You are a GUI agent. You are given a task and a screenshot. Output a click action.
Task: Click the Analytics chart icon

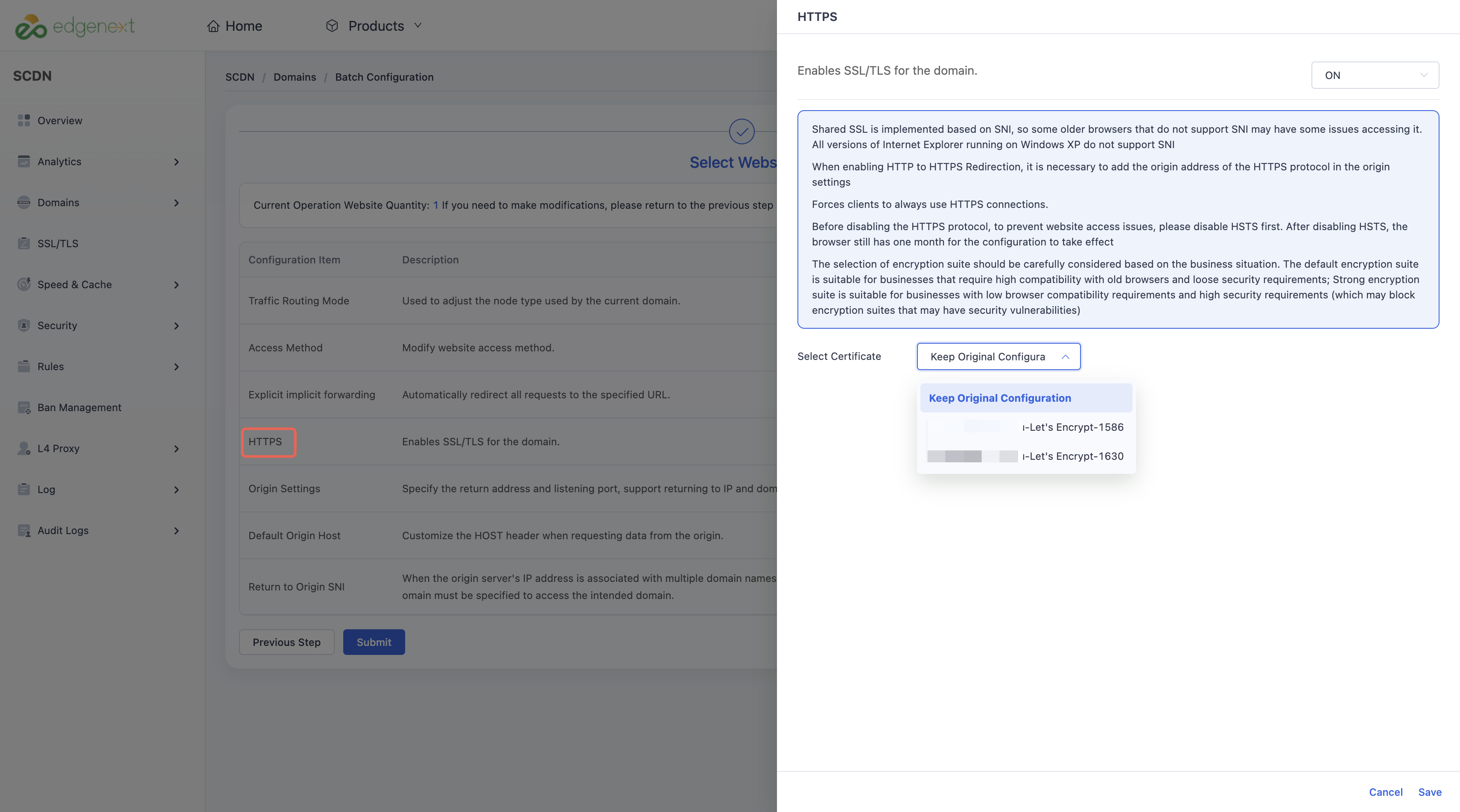point(24,161)
